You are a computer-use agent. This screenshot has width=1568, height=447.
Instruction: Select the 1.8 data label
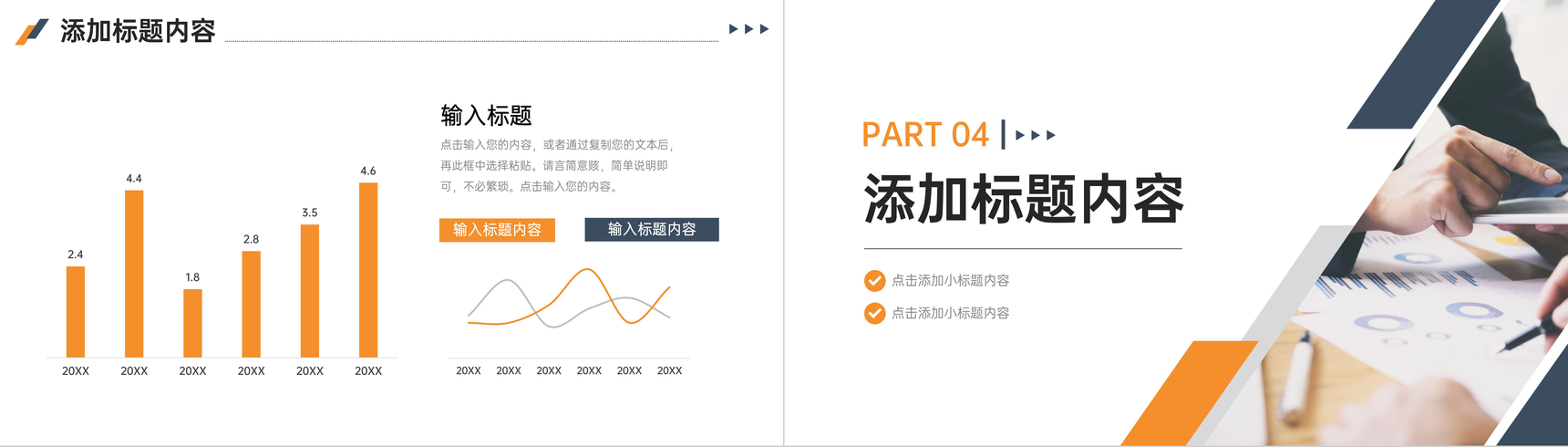192,277
